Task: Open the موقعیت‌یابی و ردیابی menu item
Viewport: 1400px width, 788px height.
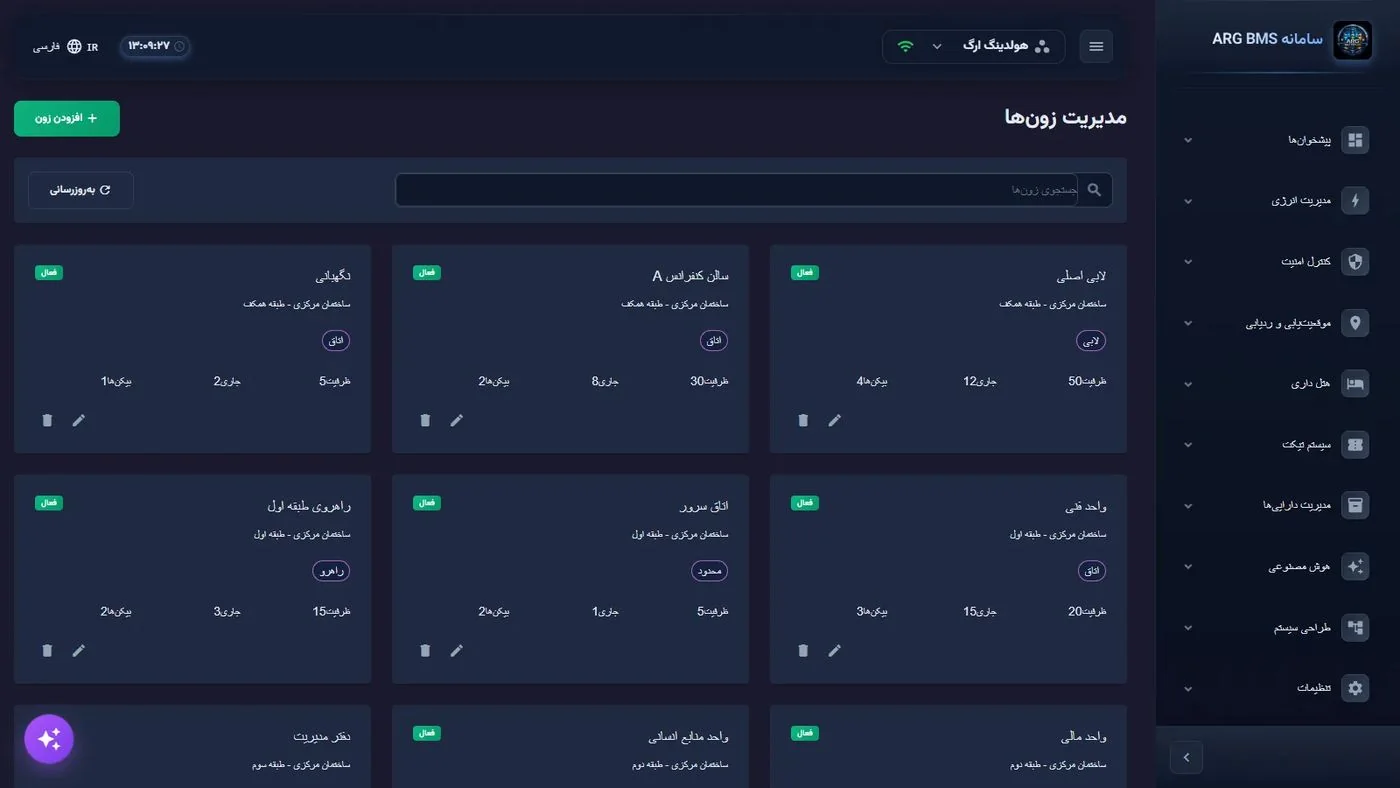Action: tap(1278, 323)
